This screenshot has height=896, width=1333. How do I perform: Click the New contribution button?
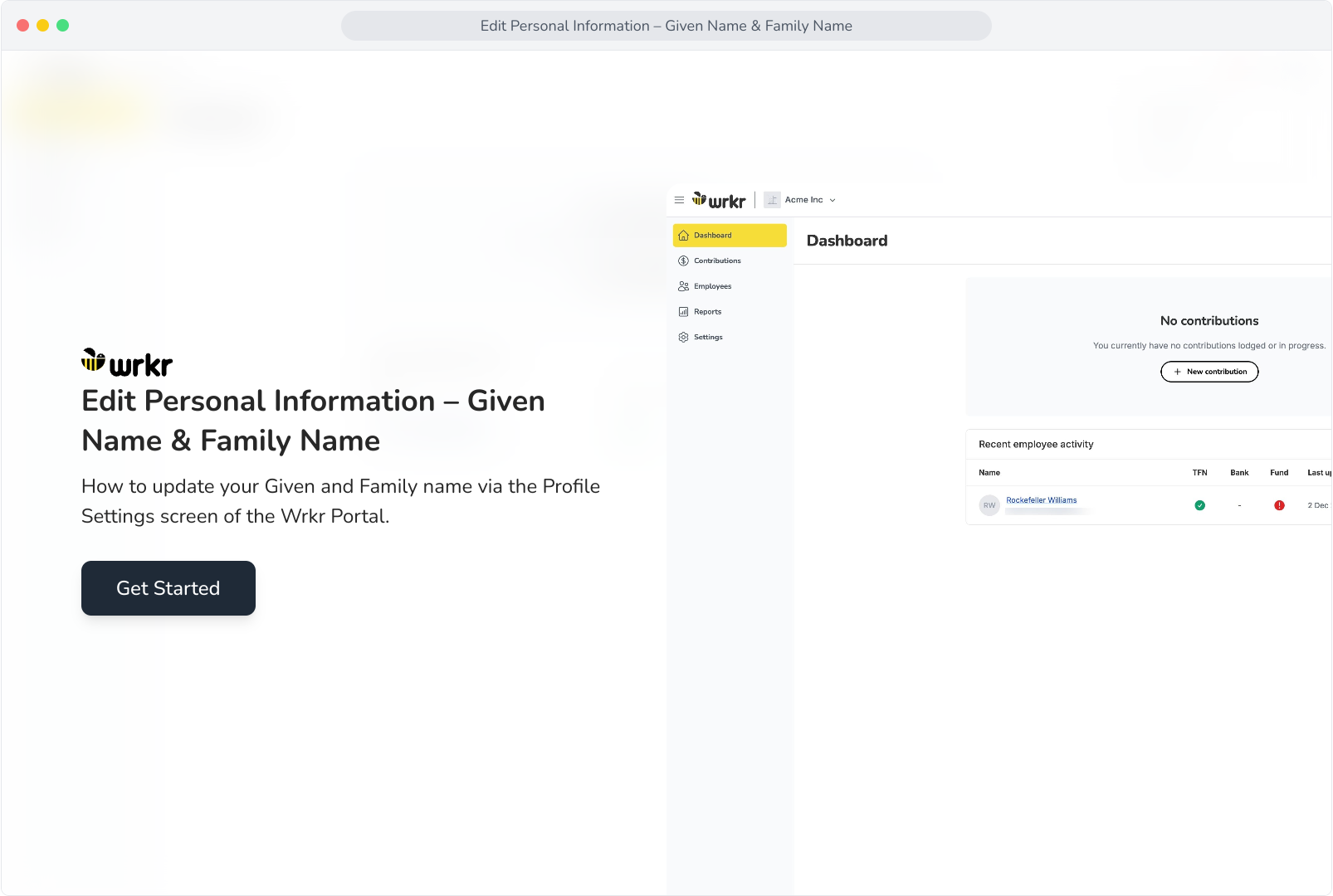(x=1209, y=372)
